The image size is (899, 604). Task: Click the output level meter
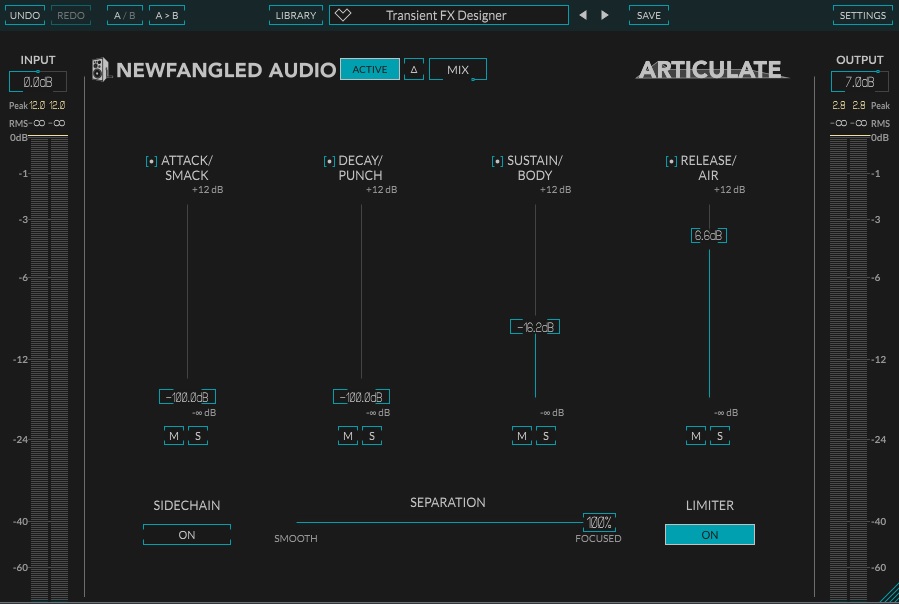[849, 367]
